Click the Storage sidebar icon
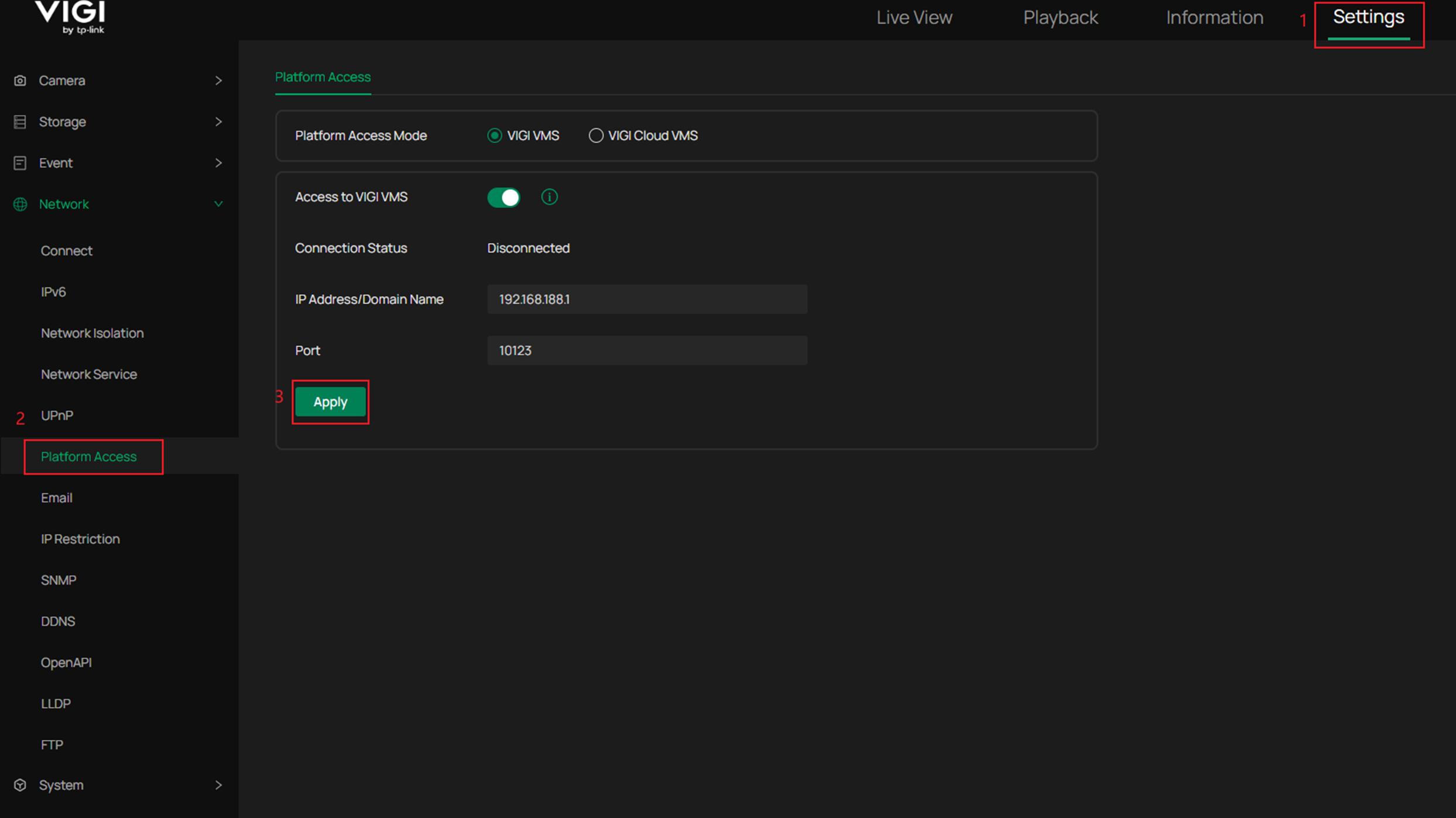The height and width of the screenshot is (818, 1456). click(20, 122)
